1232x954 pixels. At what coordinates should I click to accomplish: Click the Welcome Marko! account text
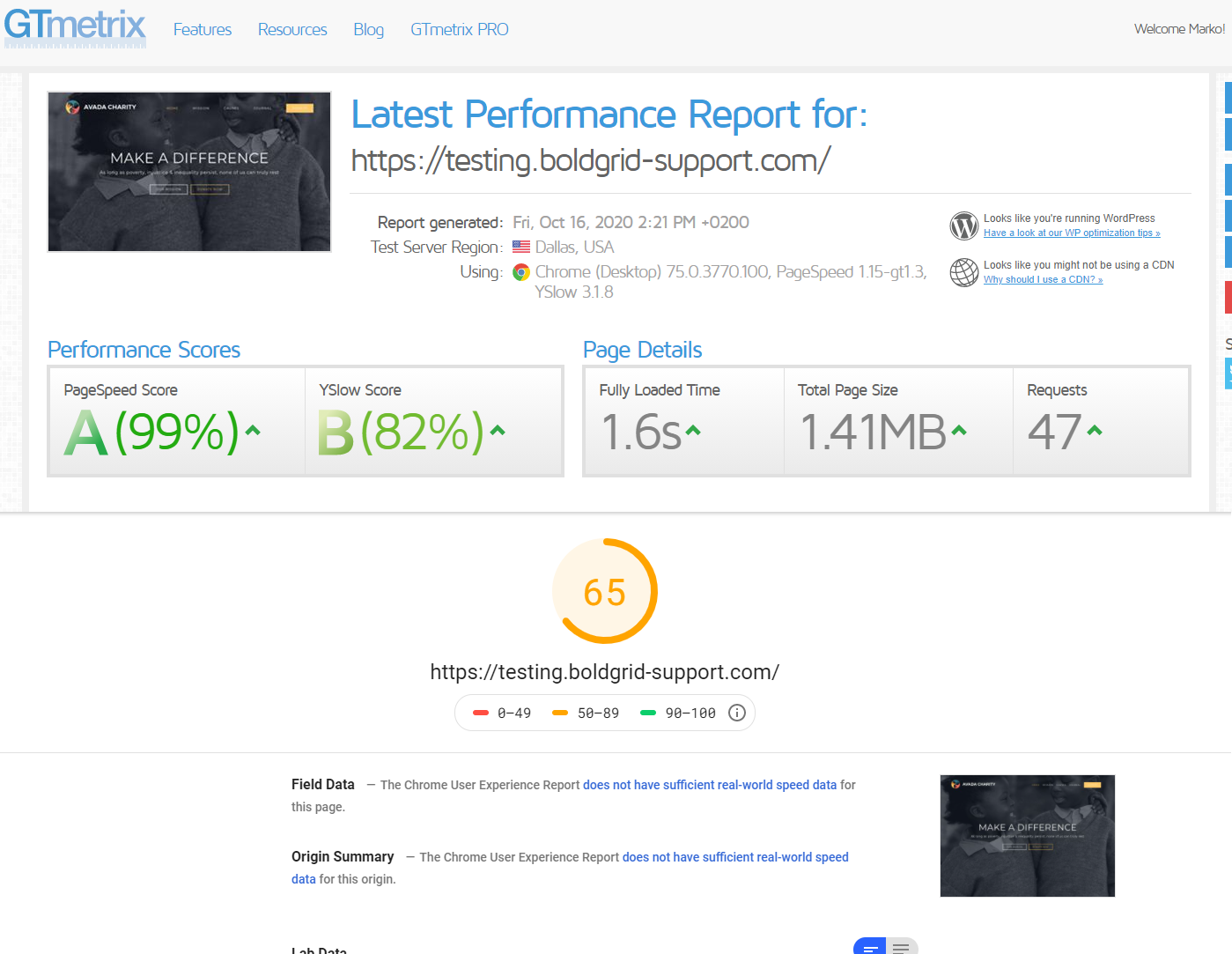click(1179, 29)
